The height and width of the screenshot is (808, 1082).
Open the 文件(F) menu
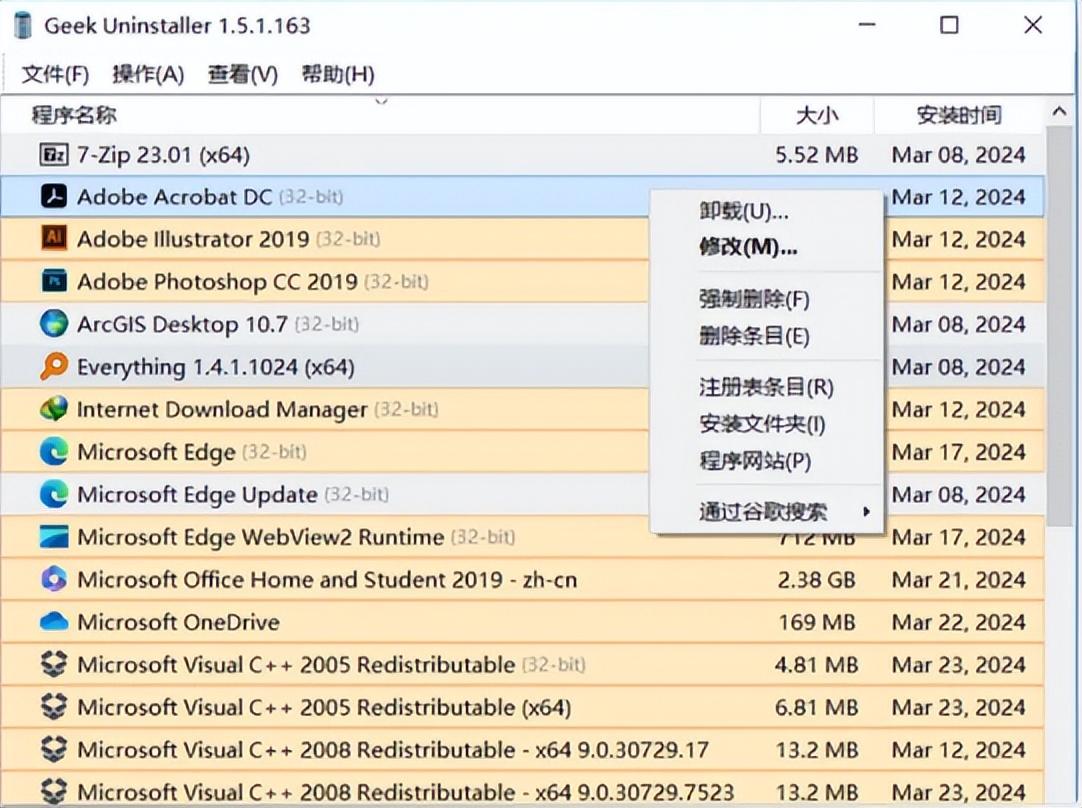pyautogui.click(x=55, y=74)
